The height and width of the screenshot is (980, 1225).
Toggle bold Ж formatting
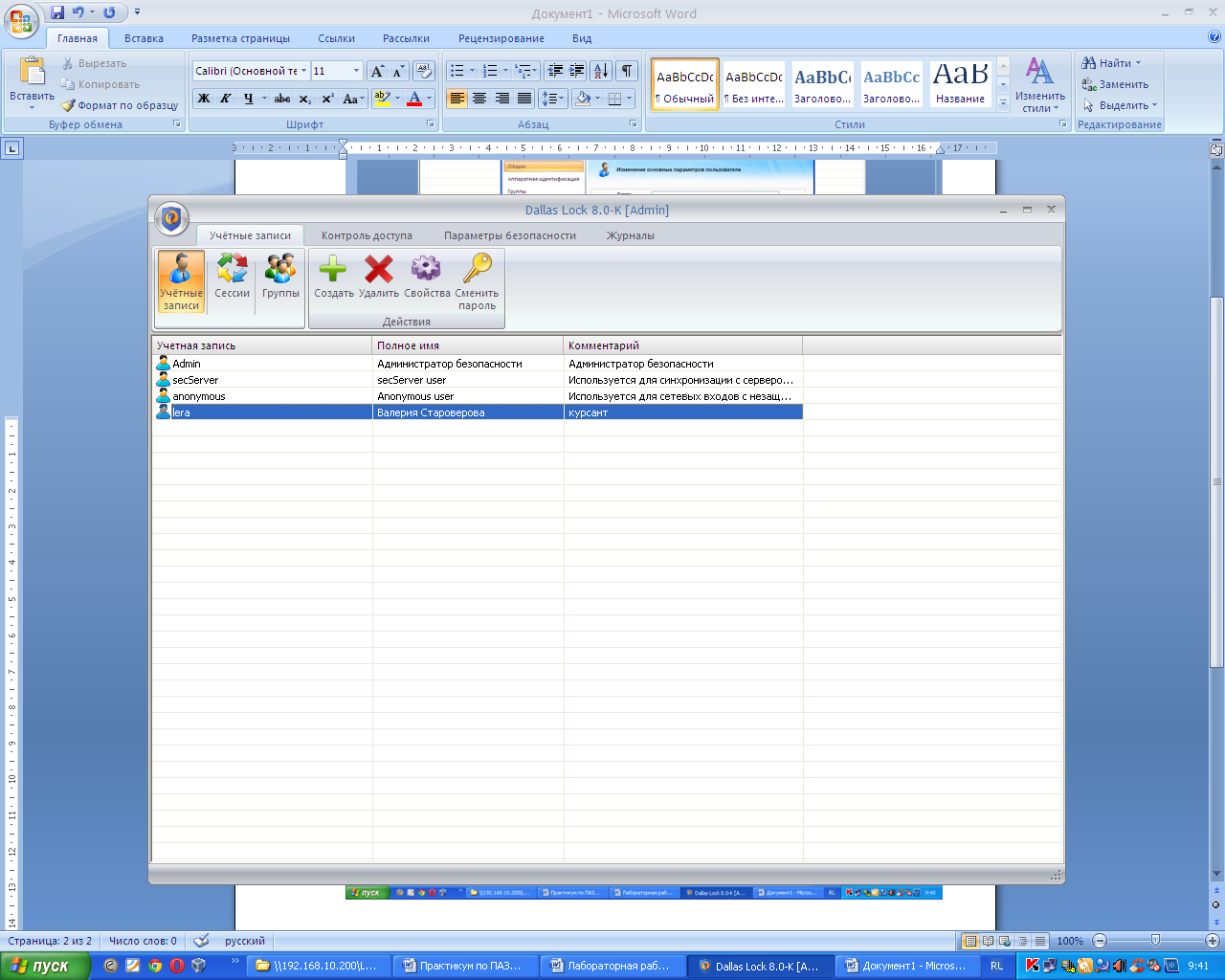click(x=204, y=98)
